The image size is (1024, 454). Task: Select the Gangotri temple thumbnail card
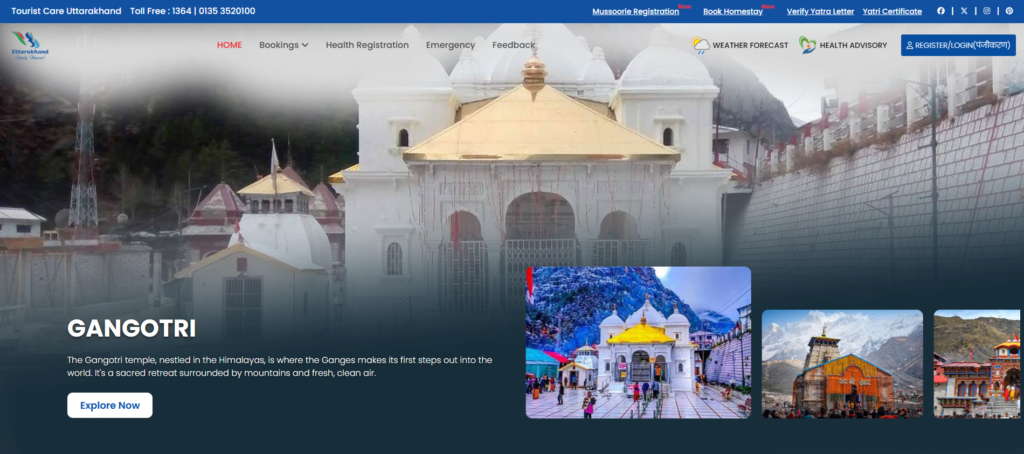pyautogui.click(x=638, y=342)
